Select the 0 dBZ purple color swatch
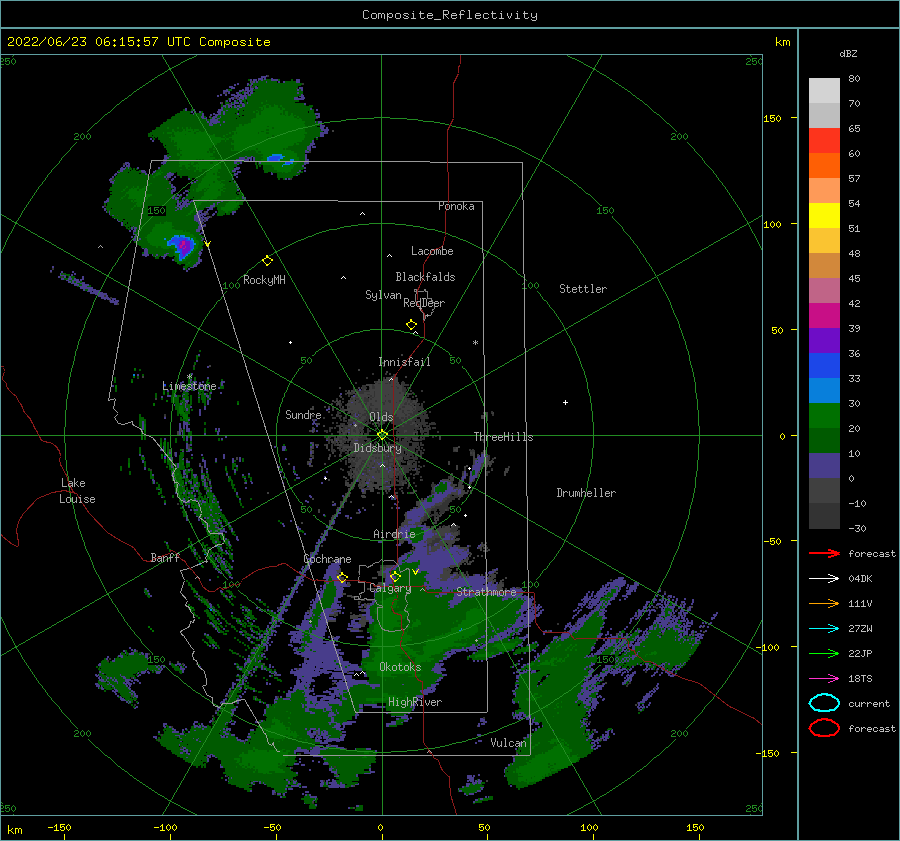The width and height of the screenshot is (900, 841). 824,465
